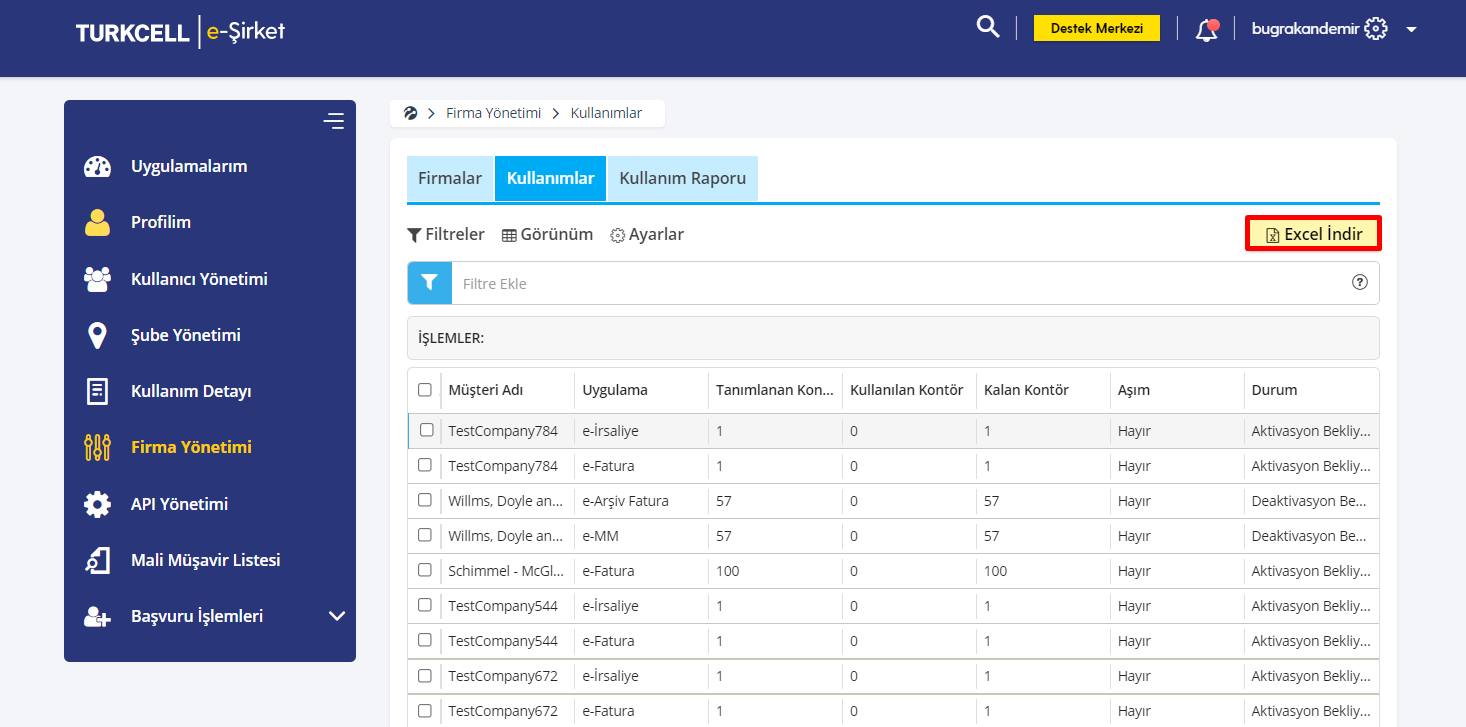Click the 'Schimmel - McGl...' customer cell
This screenshot has height=727, width=1466.
[506, 571]
